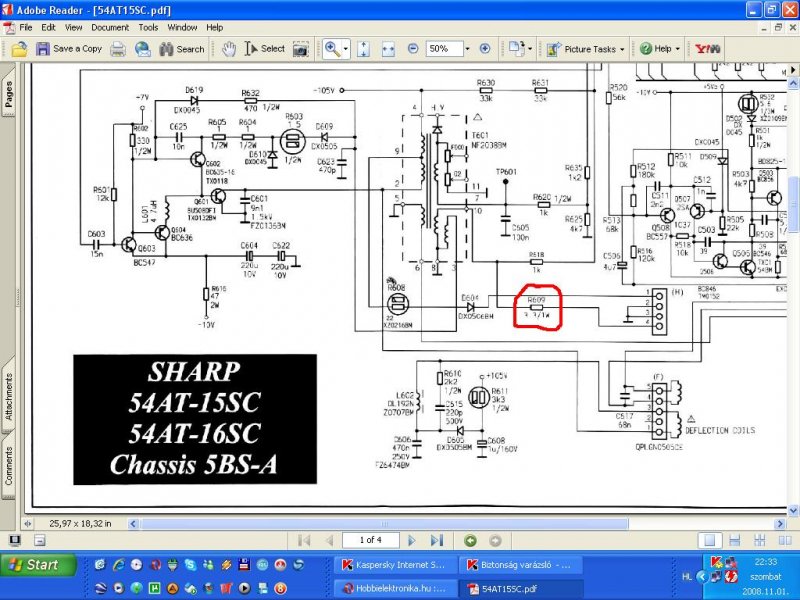The height and width of the screenshot is (600, 800).
Task: Click the zoom in plus button
Action: 485,48
